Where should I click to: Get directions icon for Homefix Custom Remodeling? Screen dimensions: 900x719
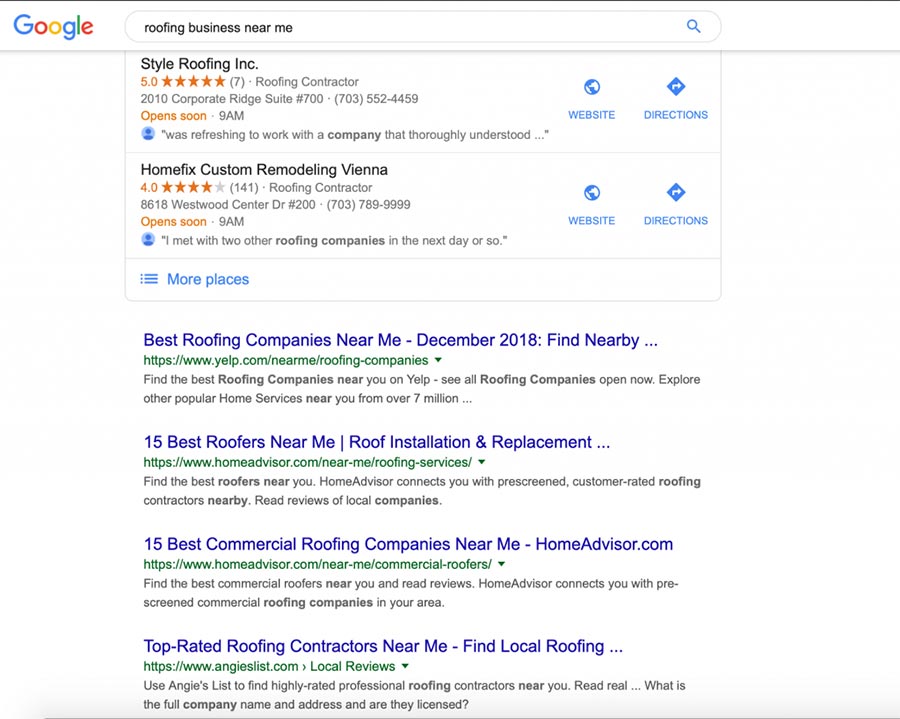(x=676, y=192)
